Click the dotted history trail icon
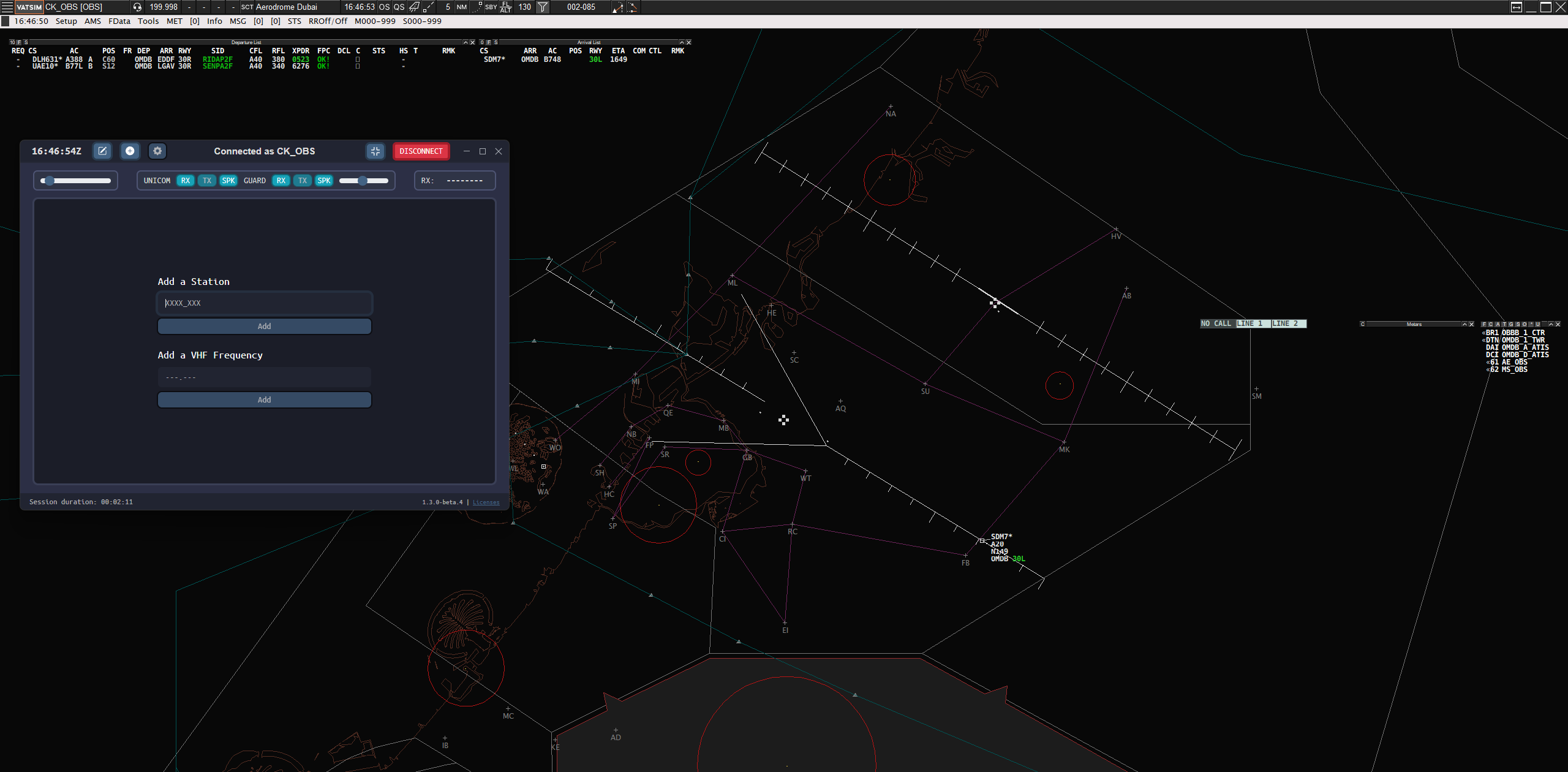Image resolution: width=1568 pixels, height=772 pixels. pyautogui.click(x=477, y=7)
